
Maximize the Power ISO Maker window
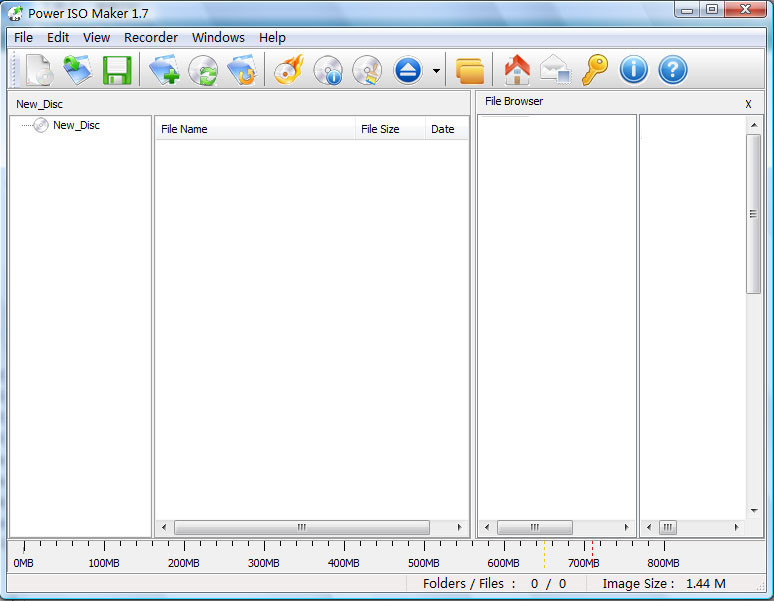tap(712, 9)
